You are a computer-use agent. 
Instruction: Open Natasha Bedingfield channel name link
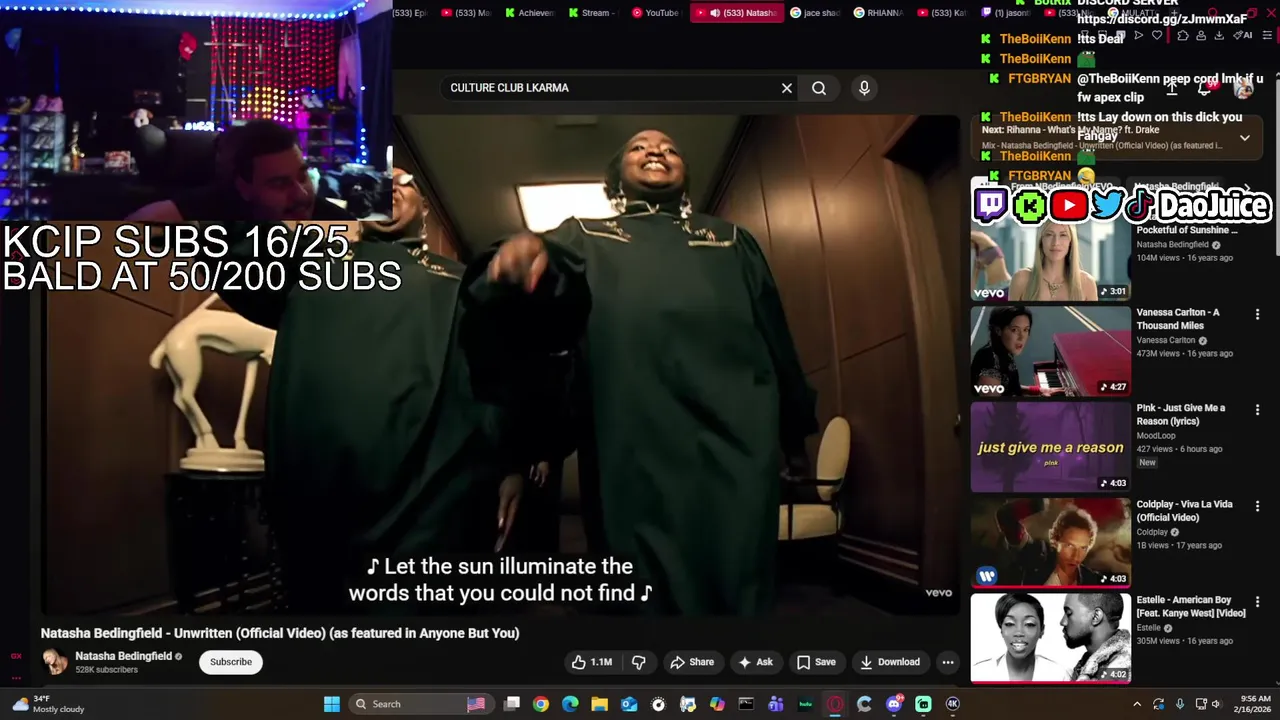click(x=124, y=656)
